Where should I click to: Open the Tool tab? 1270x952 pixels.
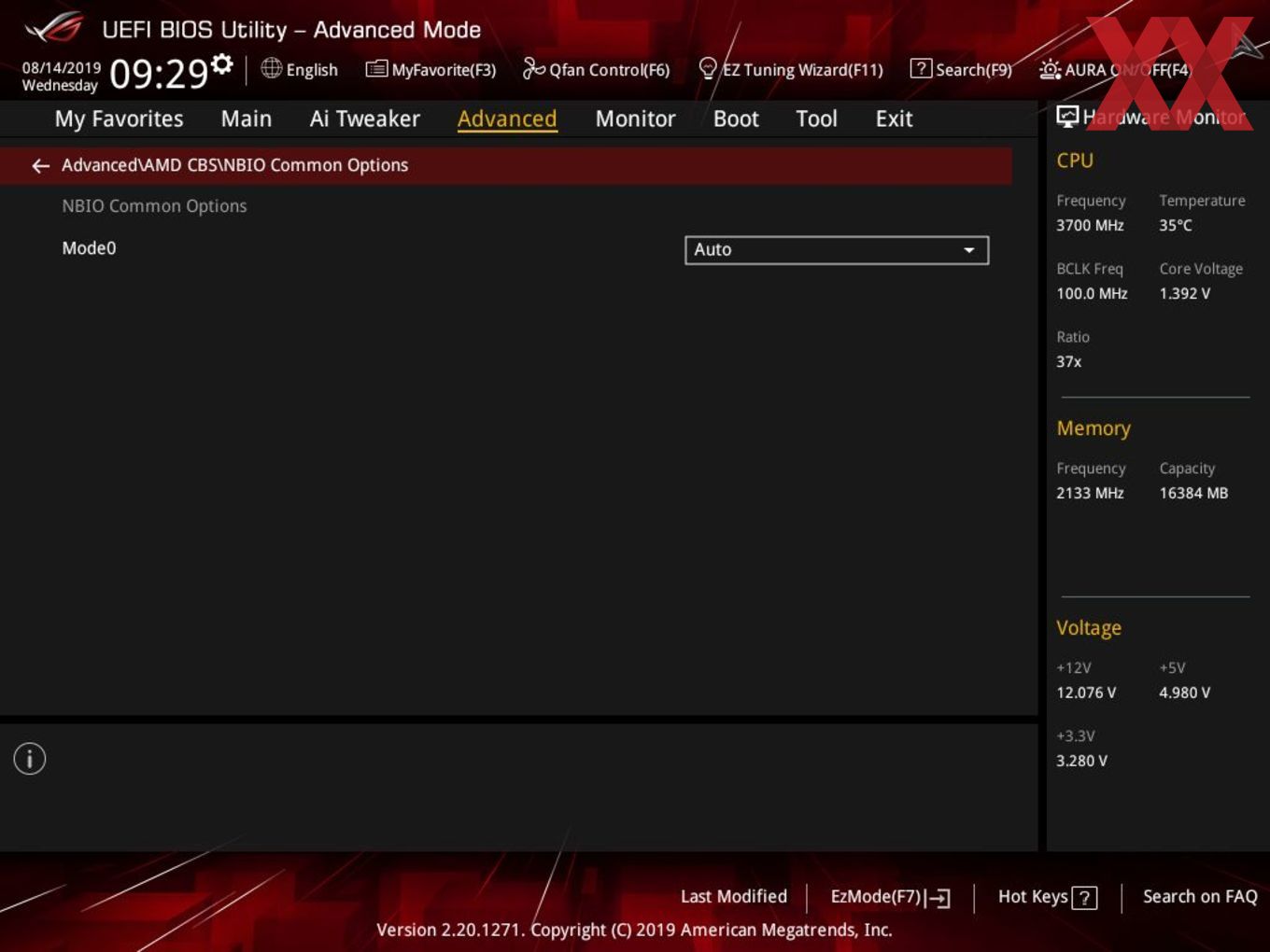(x=816, y=119)
